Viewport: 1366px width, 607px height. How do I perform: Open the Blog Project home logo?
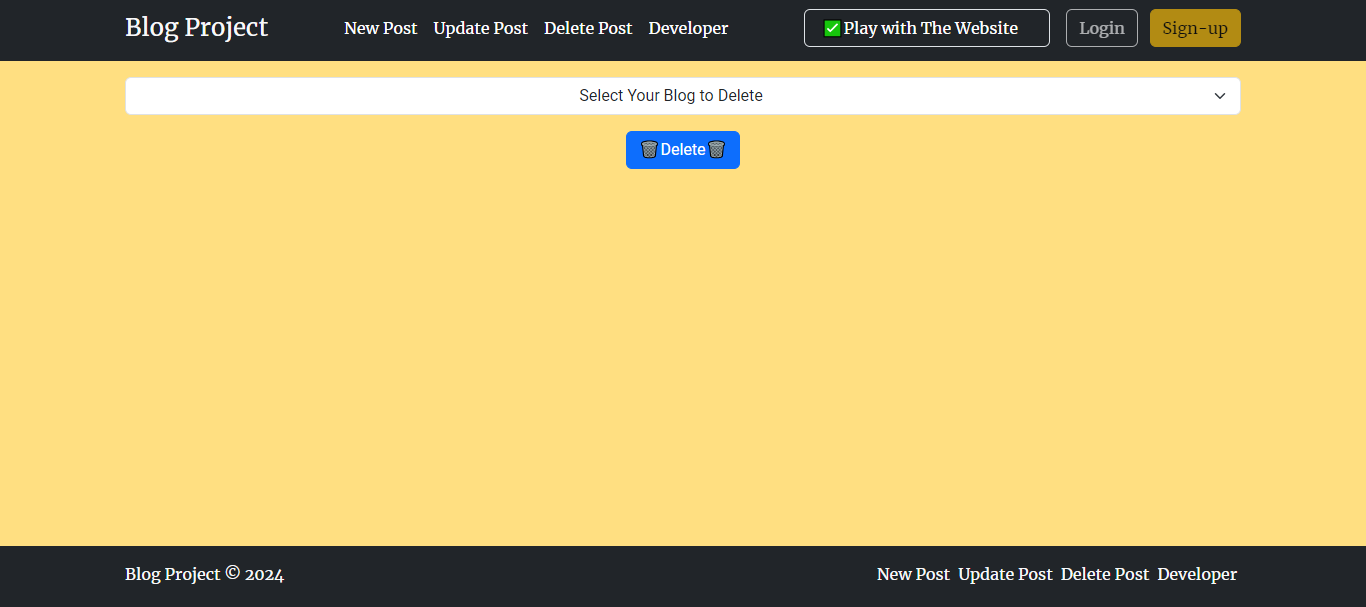pos(196,28)
